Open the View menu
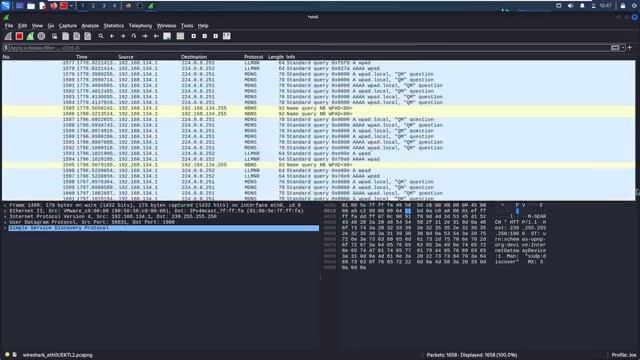The image size is (640, 360). 37,26
